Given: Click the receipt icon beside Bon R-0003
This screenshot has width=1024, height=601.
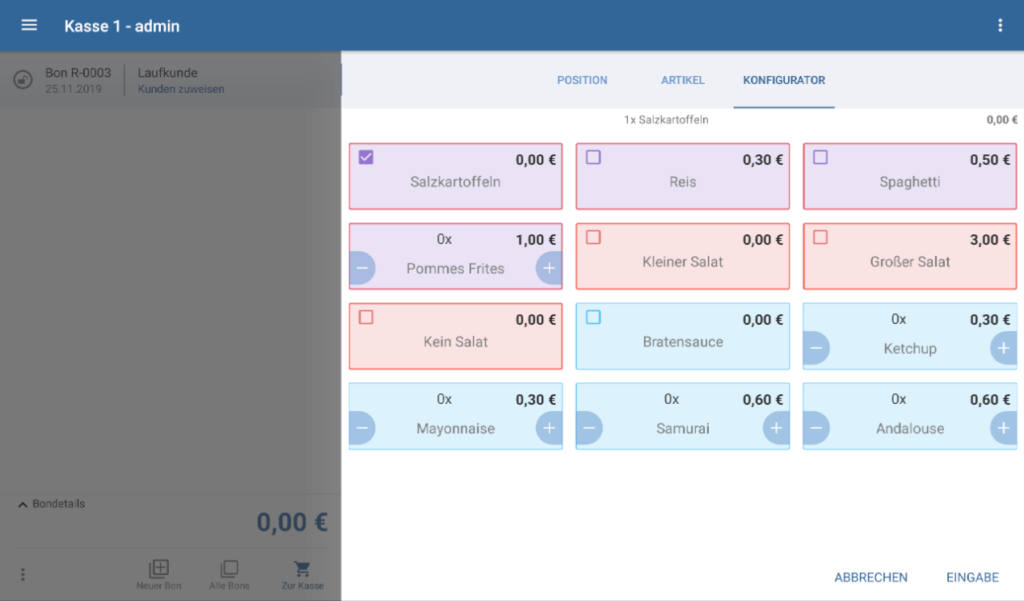Looking at the screenshot, I should coord(23,80).
